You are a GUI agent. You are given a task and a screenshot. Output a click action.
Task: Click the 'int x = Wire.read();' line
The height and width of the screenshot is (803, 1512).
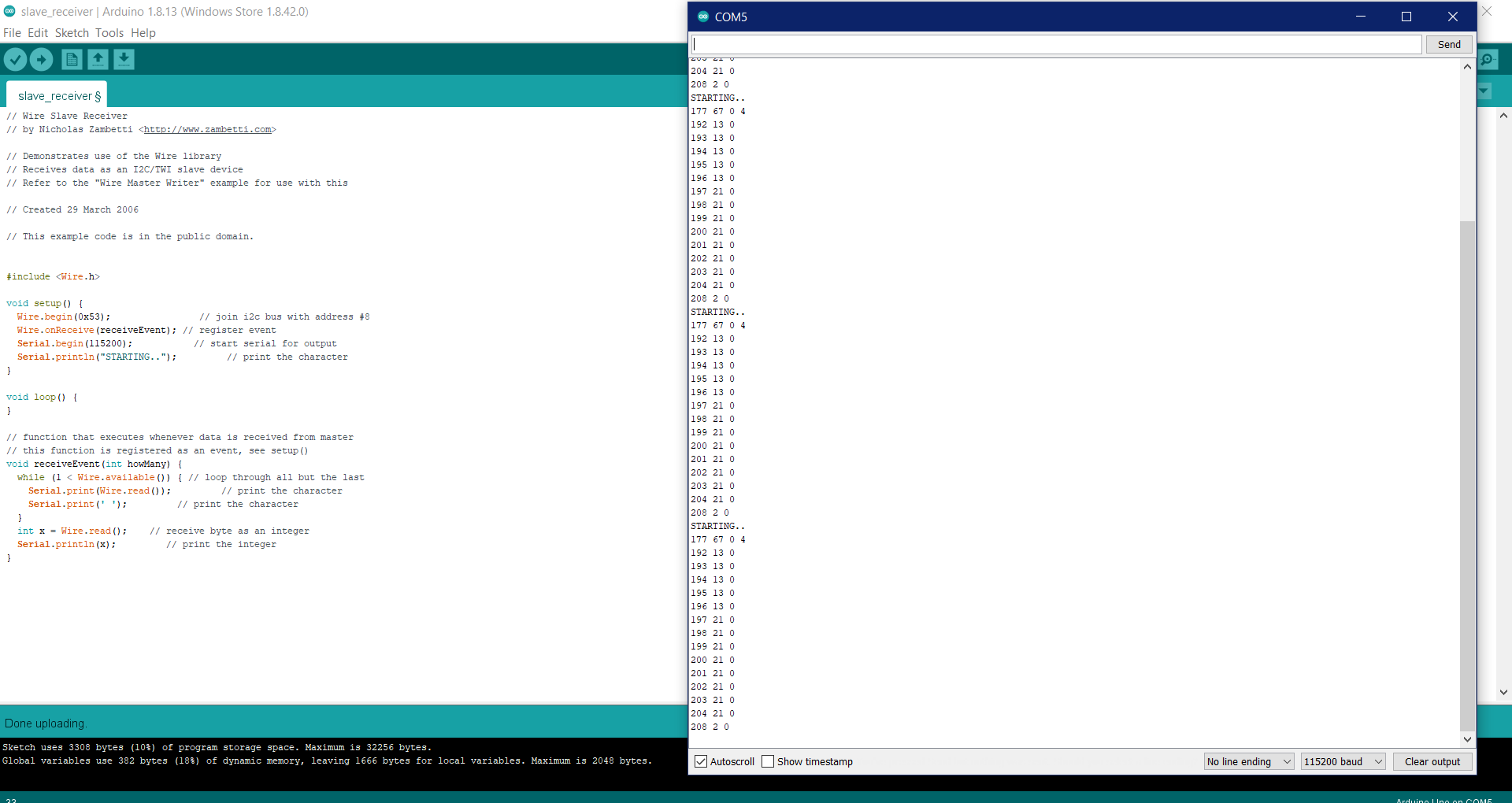click(72, 531)
